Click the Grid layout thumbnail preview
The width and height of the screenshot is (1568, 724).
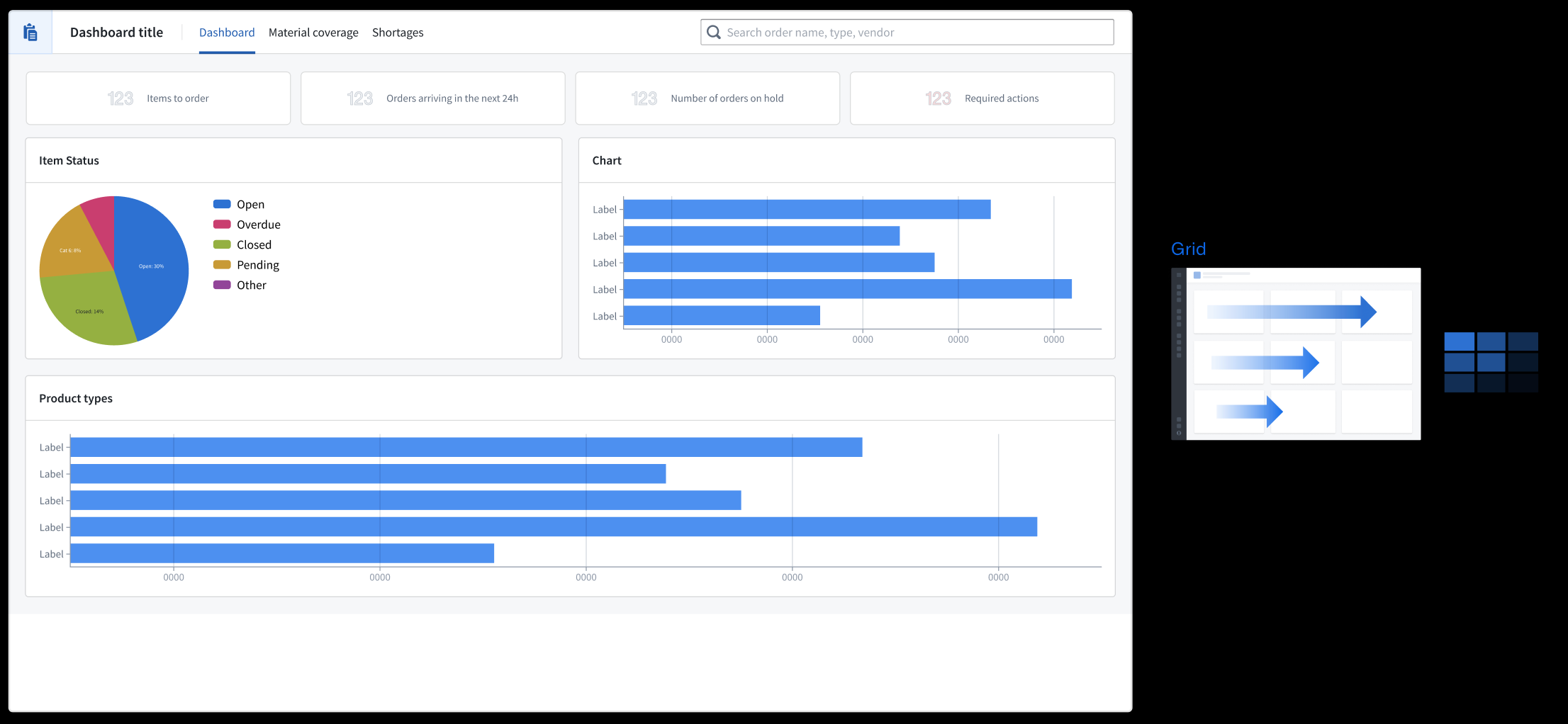click(x=1296, y=353)
